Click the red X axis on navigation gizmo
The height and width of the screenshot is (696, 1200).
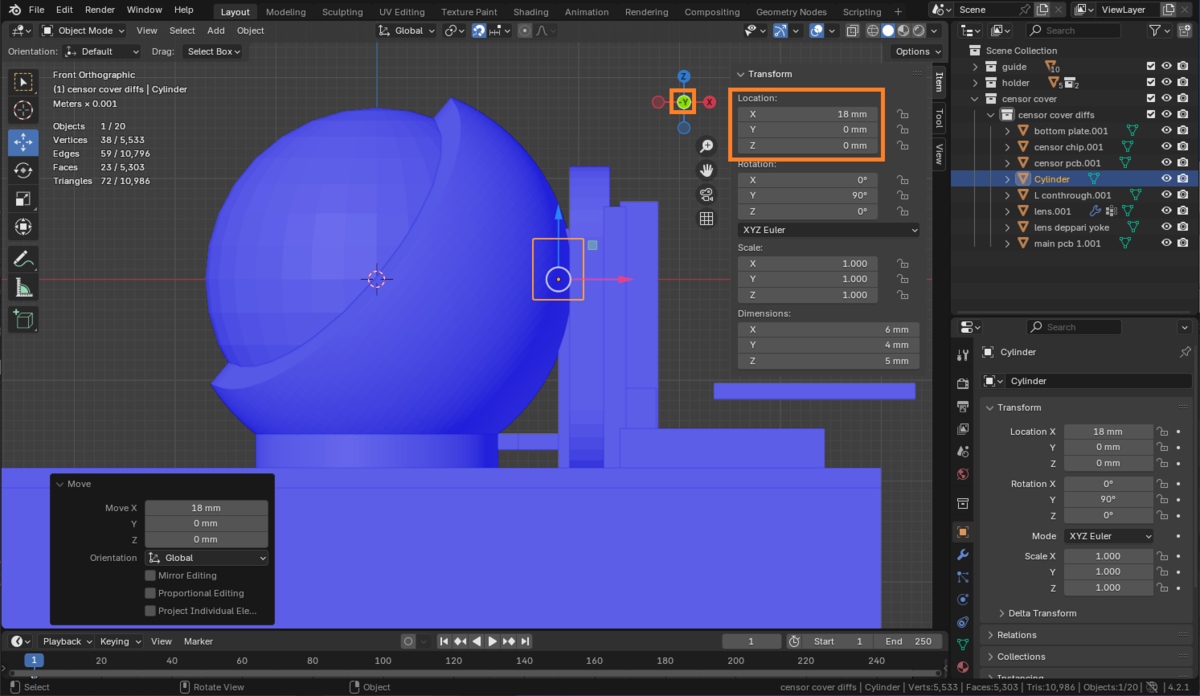click(710, 102)
